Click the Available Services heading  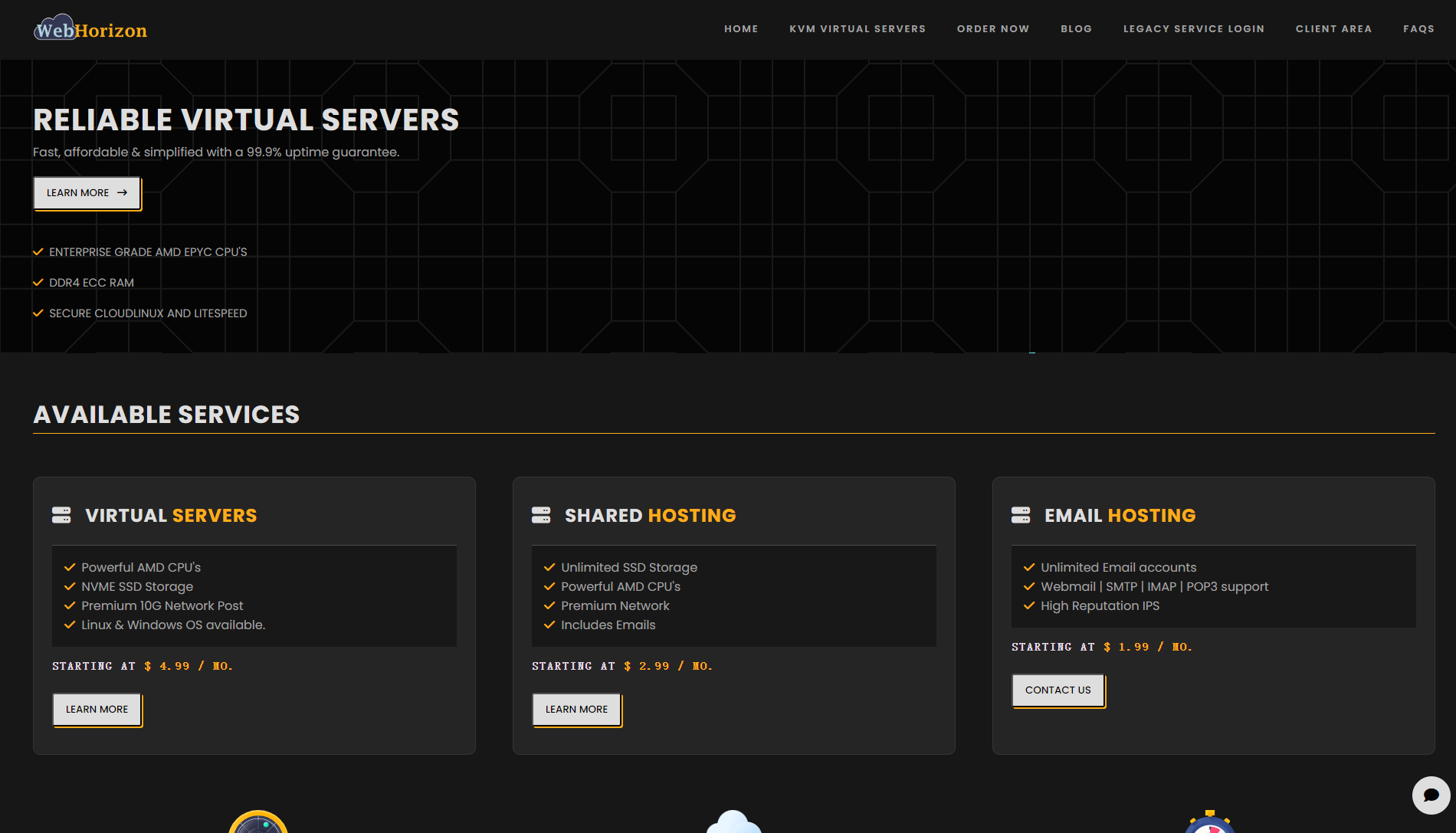166,415
